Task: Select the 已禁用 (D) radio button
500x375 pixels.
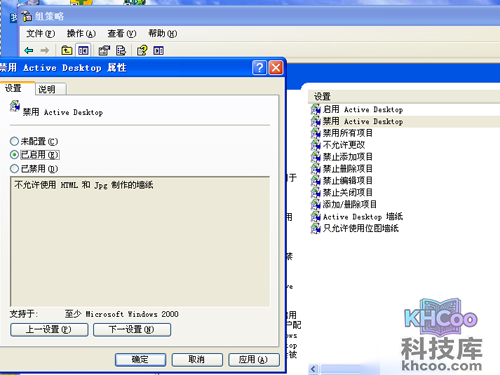Action: click(14, 169)
